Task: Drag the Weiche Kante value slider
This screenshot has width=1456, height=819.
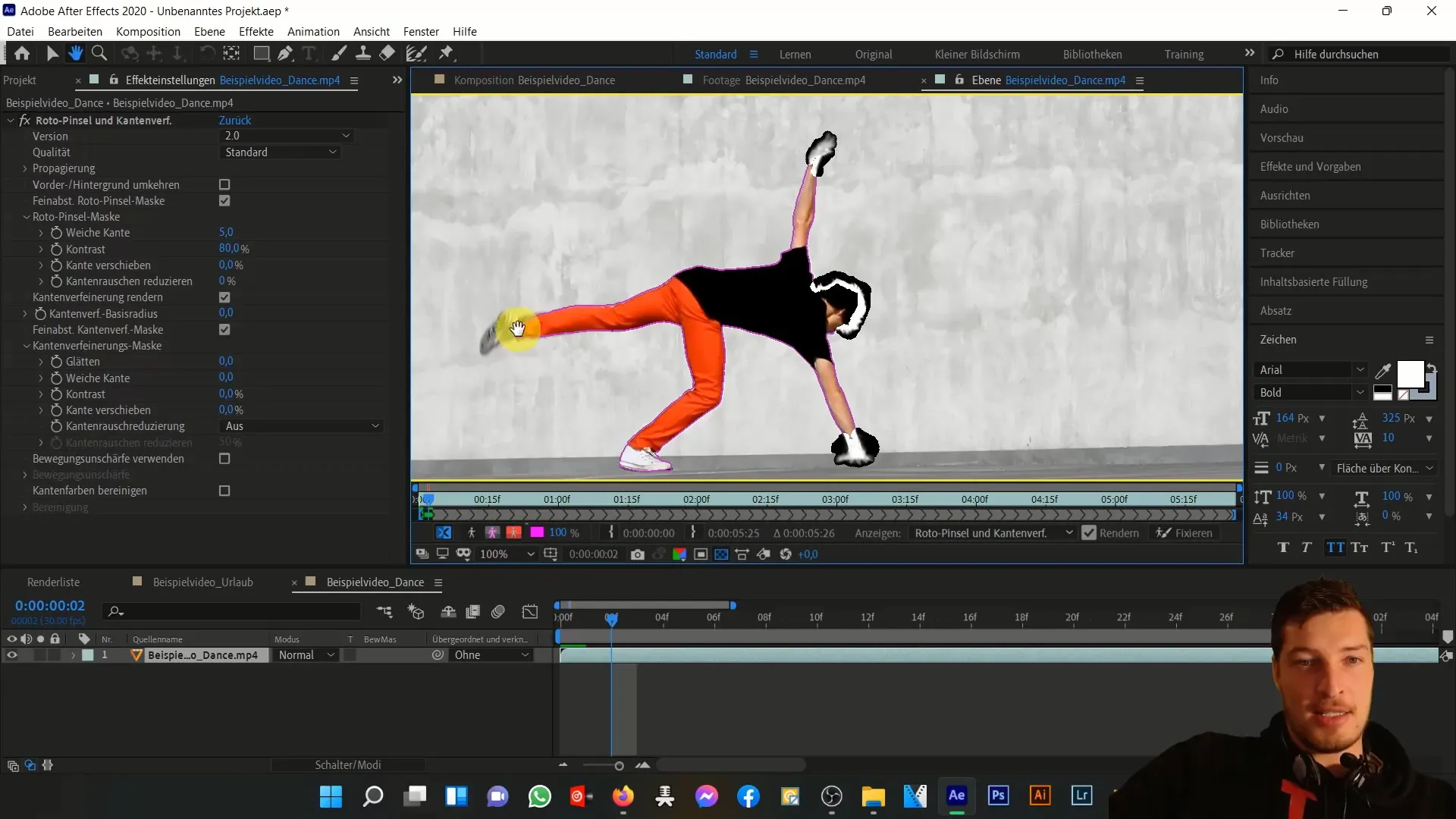Action: [x=225, y=232]
